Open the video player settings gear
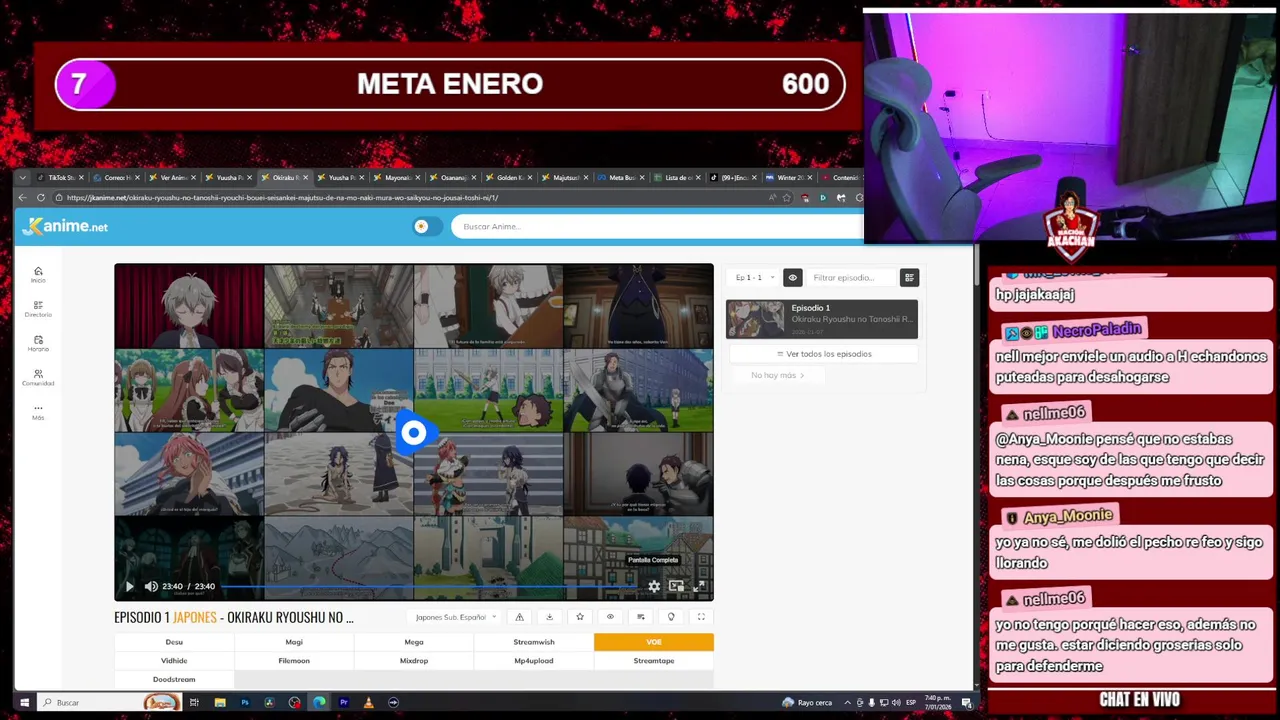This screenshot has width=1280, height=720. pos(654,587)
